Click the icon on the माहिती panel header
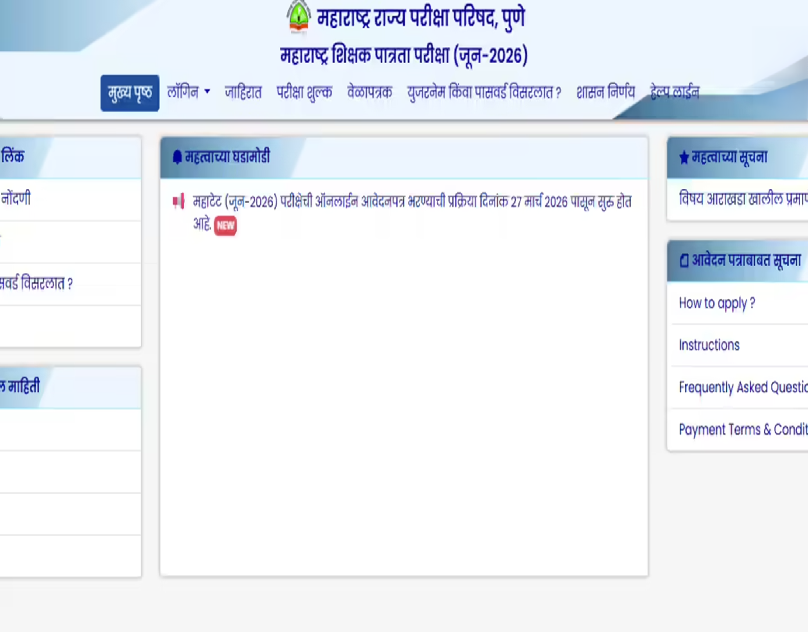The width and height of the screenshot is (808, 632). (3, 388)
